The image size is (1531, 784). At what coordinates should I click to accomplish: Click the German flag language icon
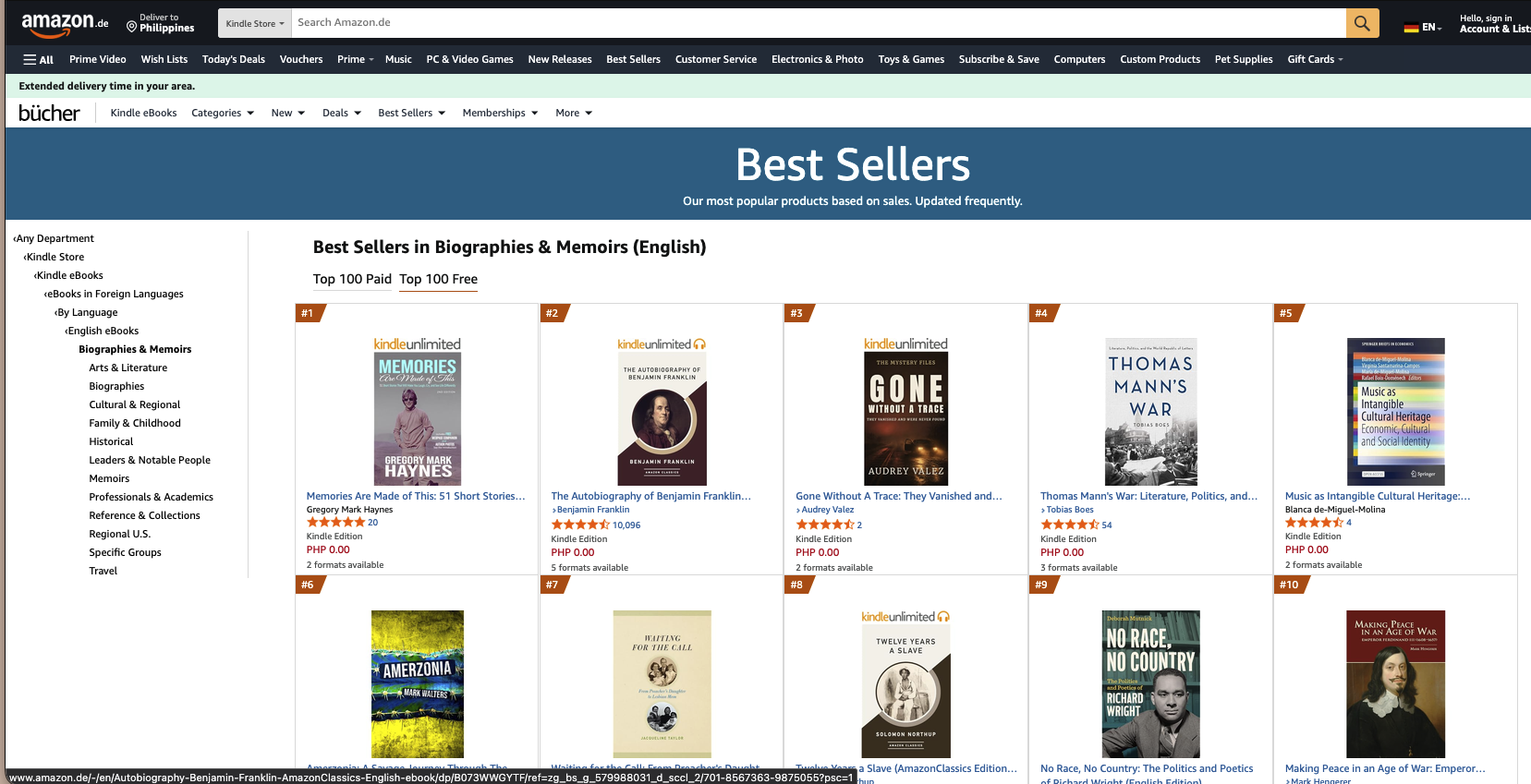1411,28
